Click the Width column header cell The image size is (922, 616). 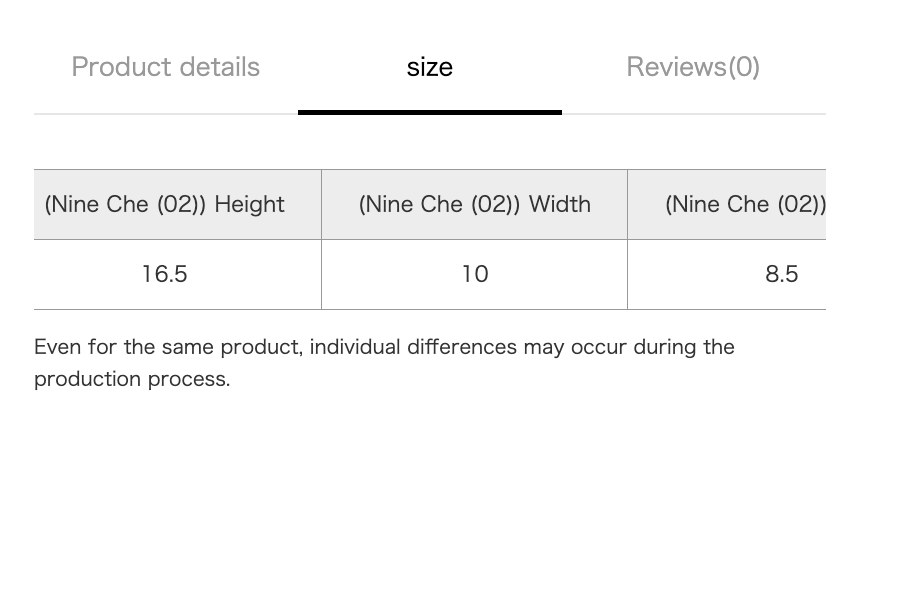click(x=475, y=205)
